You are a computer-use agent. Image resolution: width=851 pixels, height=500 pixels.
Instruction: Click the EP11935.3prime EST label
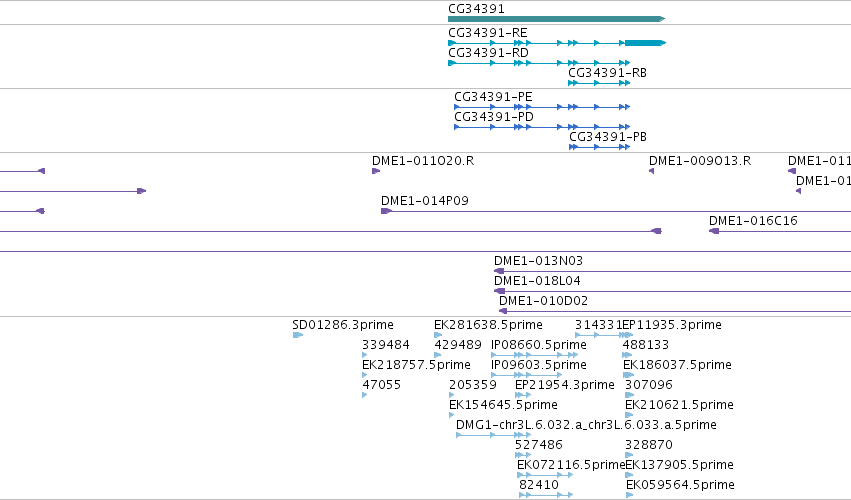(x=671, y=325)
